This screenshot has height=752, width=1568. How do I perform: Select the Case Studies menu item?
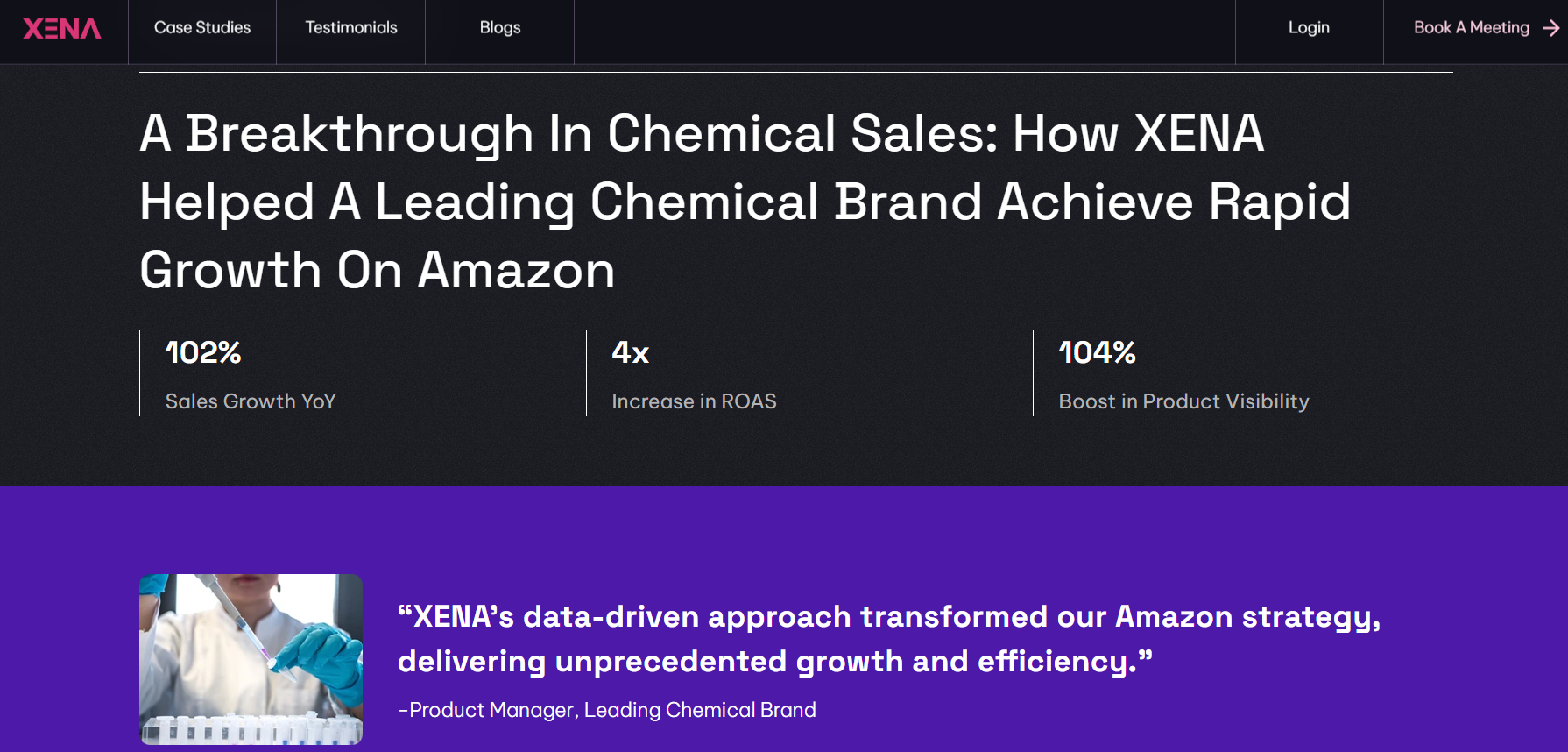pos(201,27)
